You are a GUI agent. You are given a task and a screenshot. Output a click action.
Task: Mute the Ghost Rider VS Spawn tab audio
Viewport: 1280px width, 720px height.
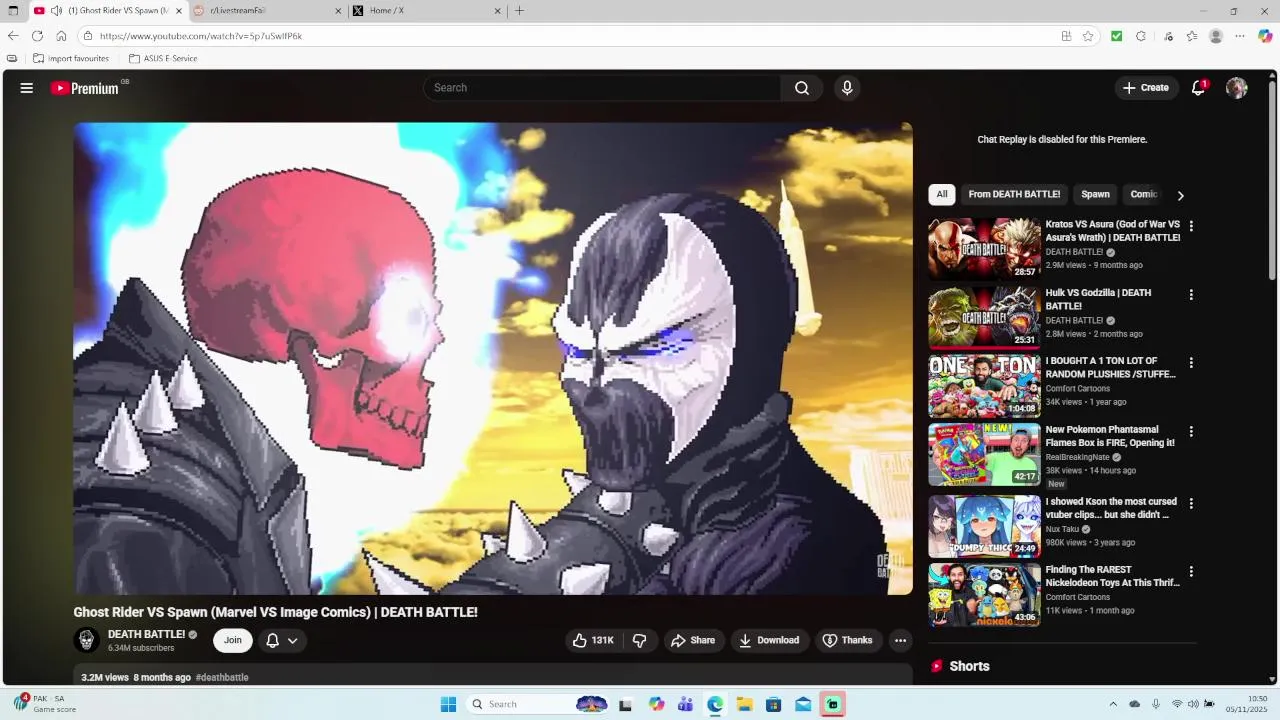pos(56,11)
